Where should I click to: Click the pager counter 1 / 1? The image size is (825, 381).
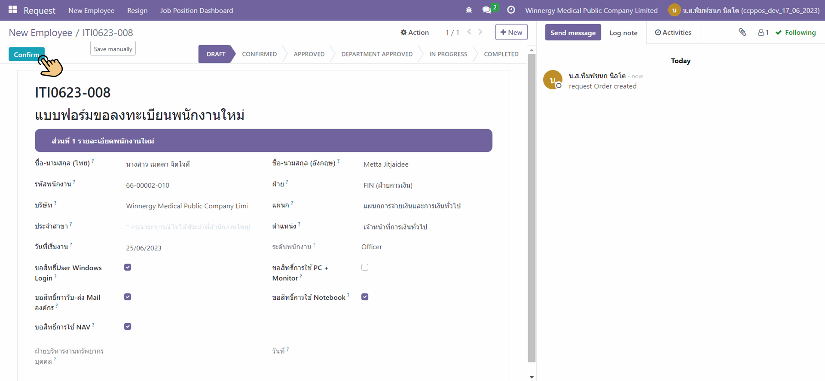pos(452,33)
